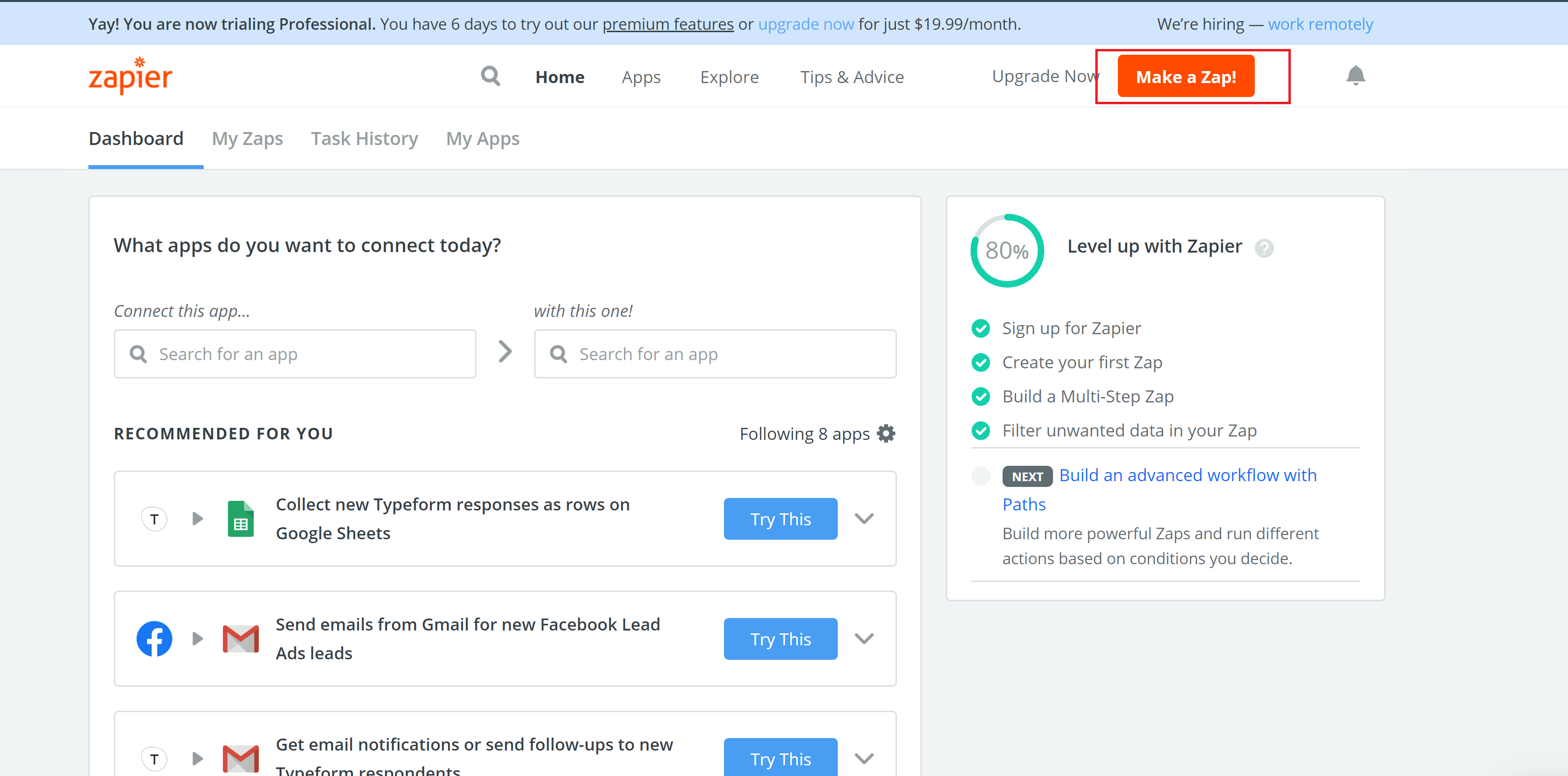Screen dimensions: 1568x776
Task: Click the Make a Zap! button
Action: [1186, 76]
